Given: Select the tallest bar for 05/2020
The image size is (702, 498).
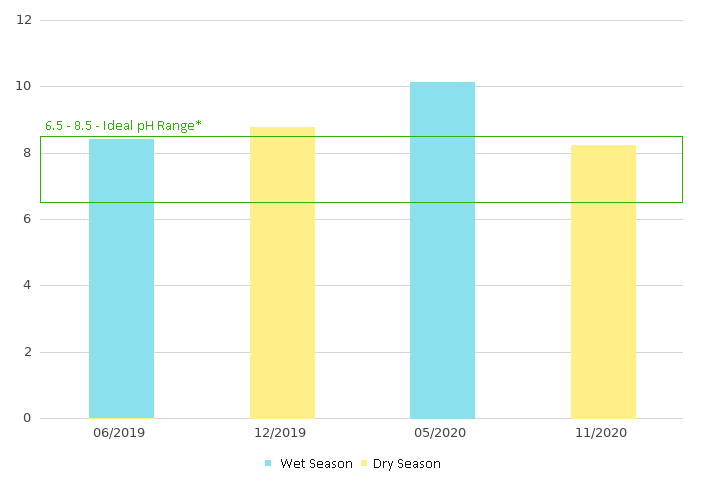Looking at the screenshot, I should point(442,250).
